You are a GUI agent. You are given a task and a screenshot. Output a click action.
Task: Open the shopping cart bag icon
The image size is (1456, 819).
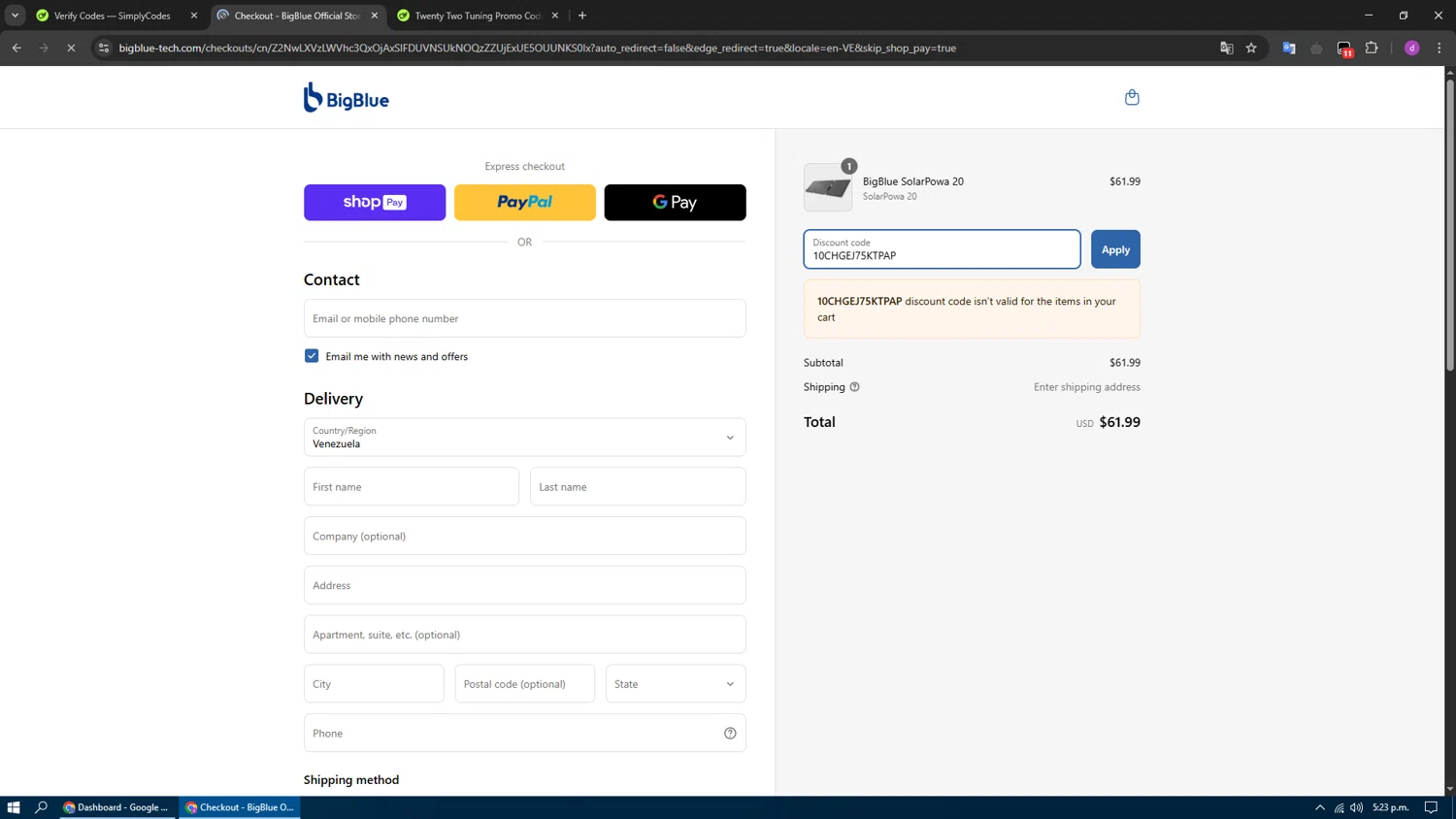pos(1132,97)
